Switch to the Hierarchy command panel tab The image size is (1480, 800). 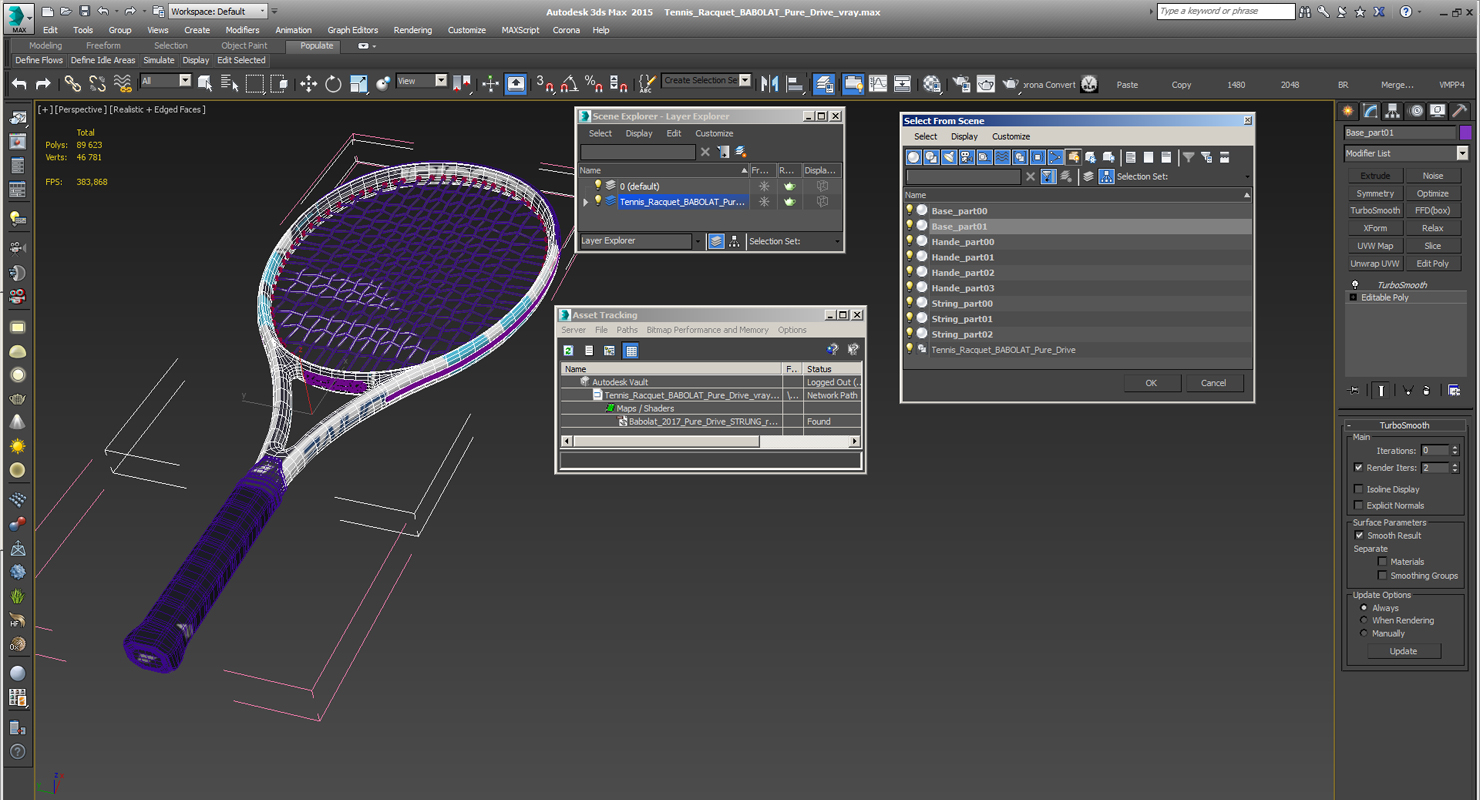(x=1393, y=111)
